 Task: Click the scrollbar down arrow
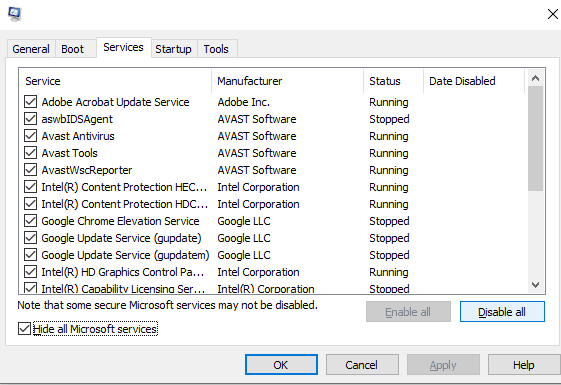[x=535, y=285]
